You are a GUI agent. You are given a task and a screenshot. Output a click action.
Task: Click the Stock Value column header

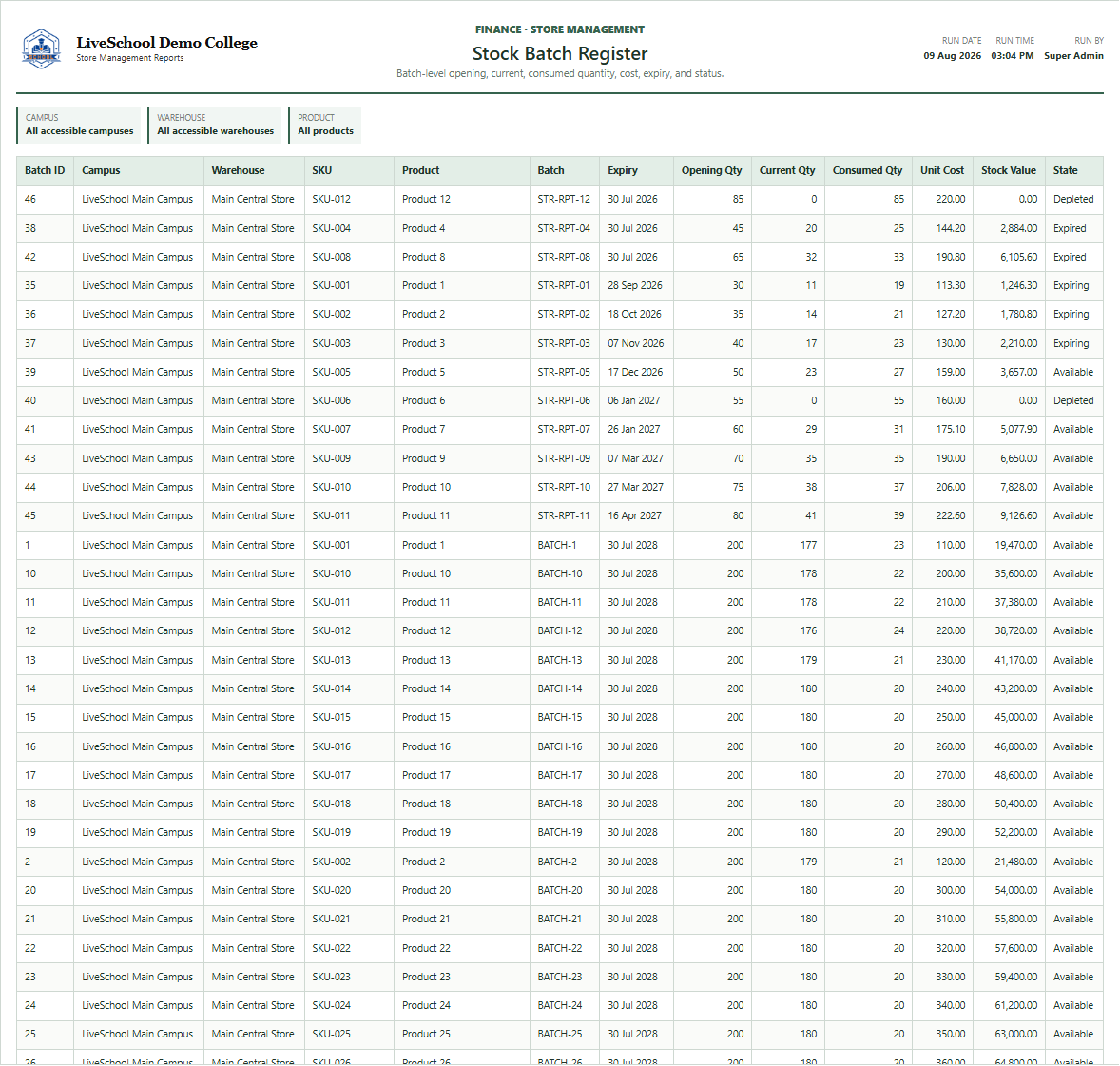click(1009, 171)
